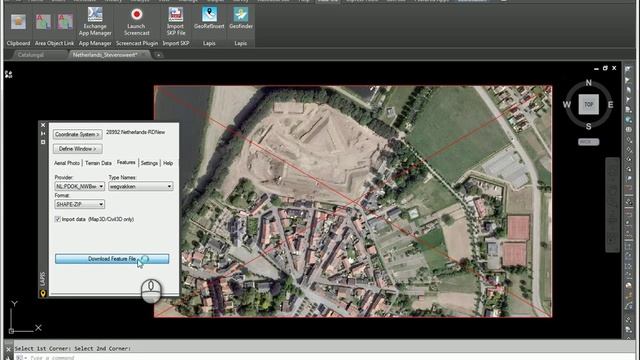Click the first icon of the right toolbar
This screenshot has width=640, height=360.
pos(628,70)
